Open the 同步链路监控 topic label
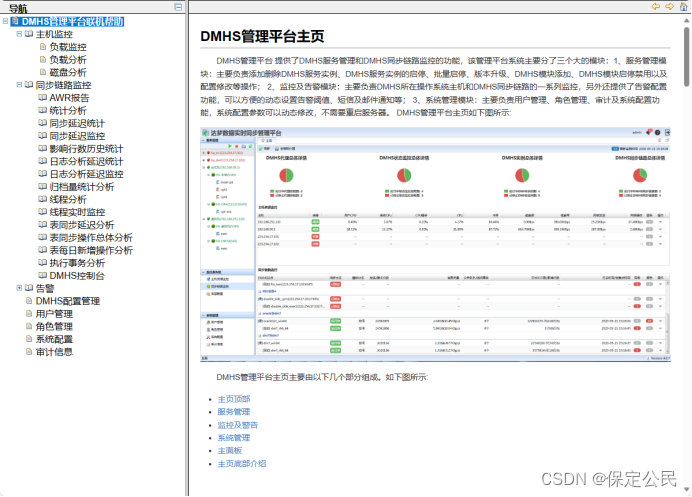 (x=63, y=85)
